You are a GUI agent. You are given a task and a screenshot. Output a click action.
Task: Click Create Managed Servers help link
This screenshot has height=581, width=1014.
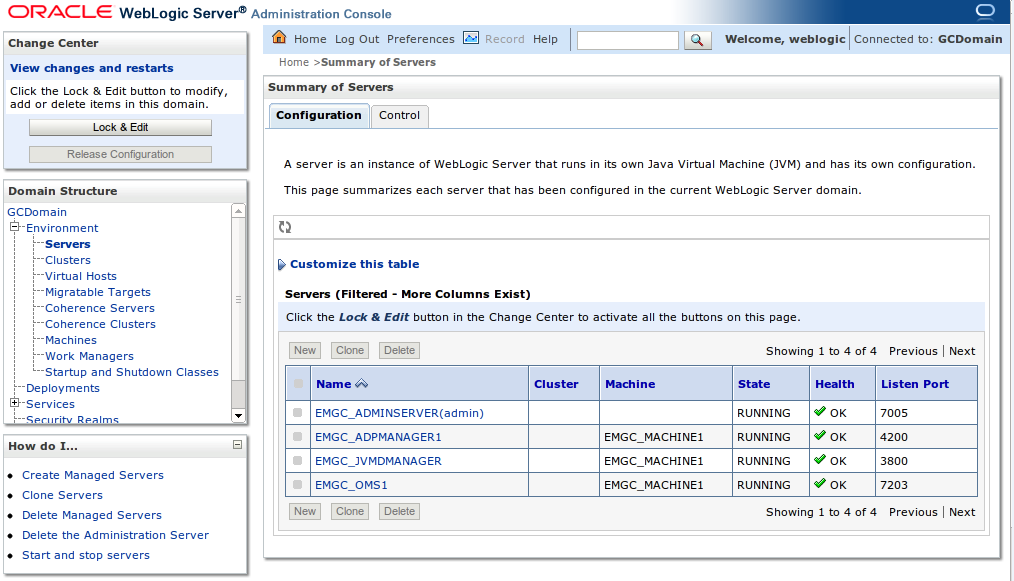click(92, 475)
